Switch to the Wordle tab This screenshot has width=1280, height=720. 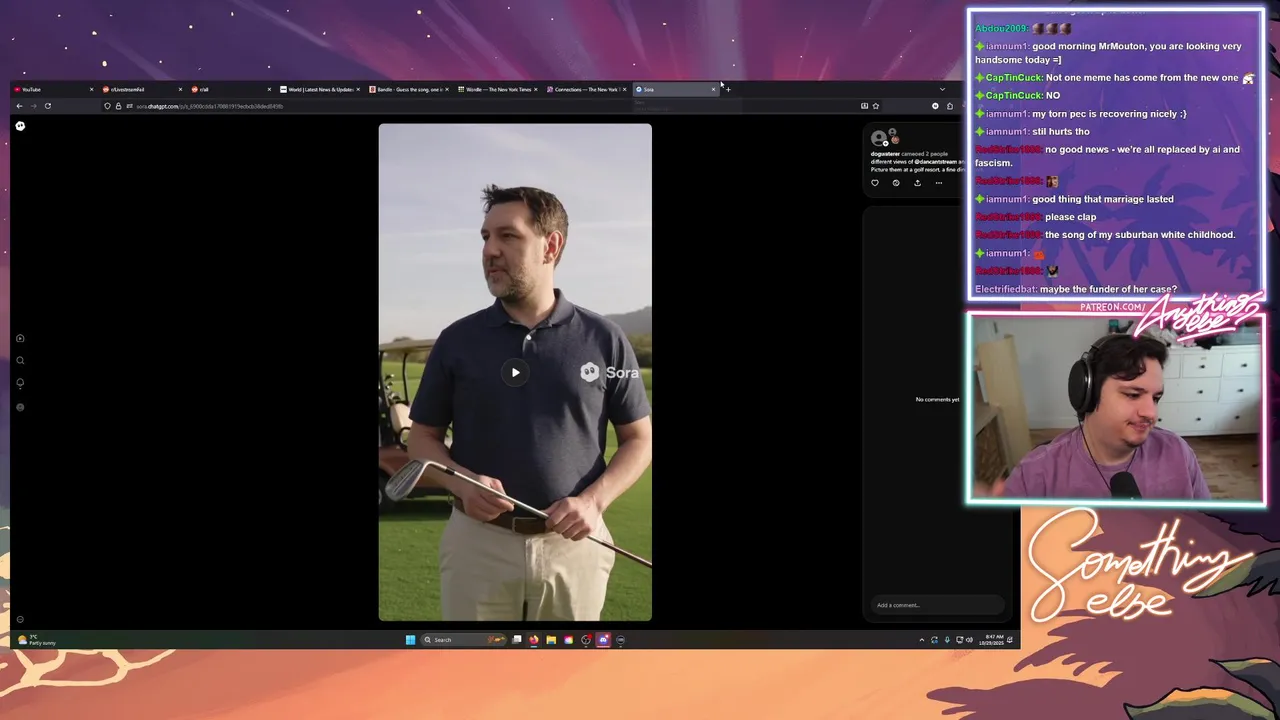[499, 89]
